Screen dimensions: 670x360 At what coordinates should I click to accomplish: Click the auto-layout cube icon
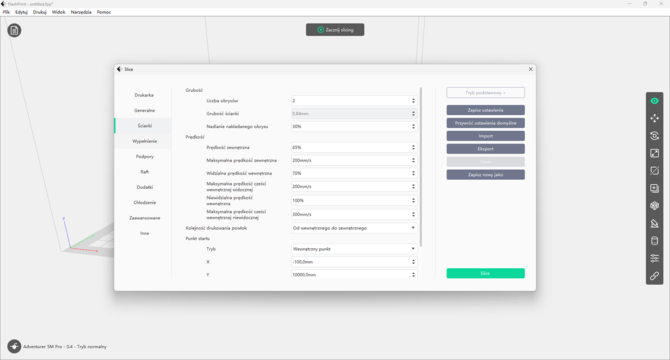pos(654,206)
